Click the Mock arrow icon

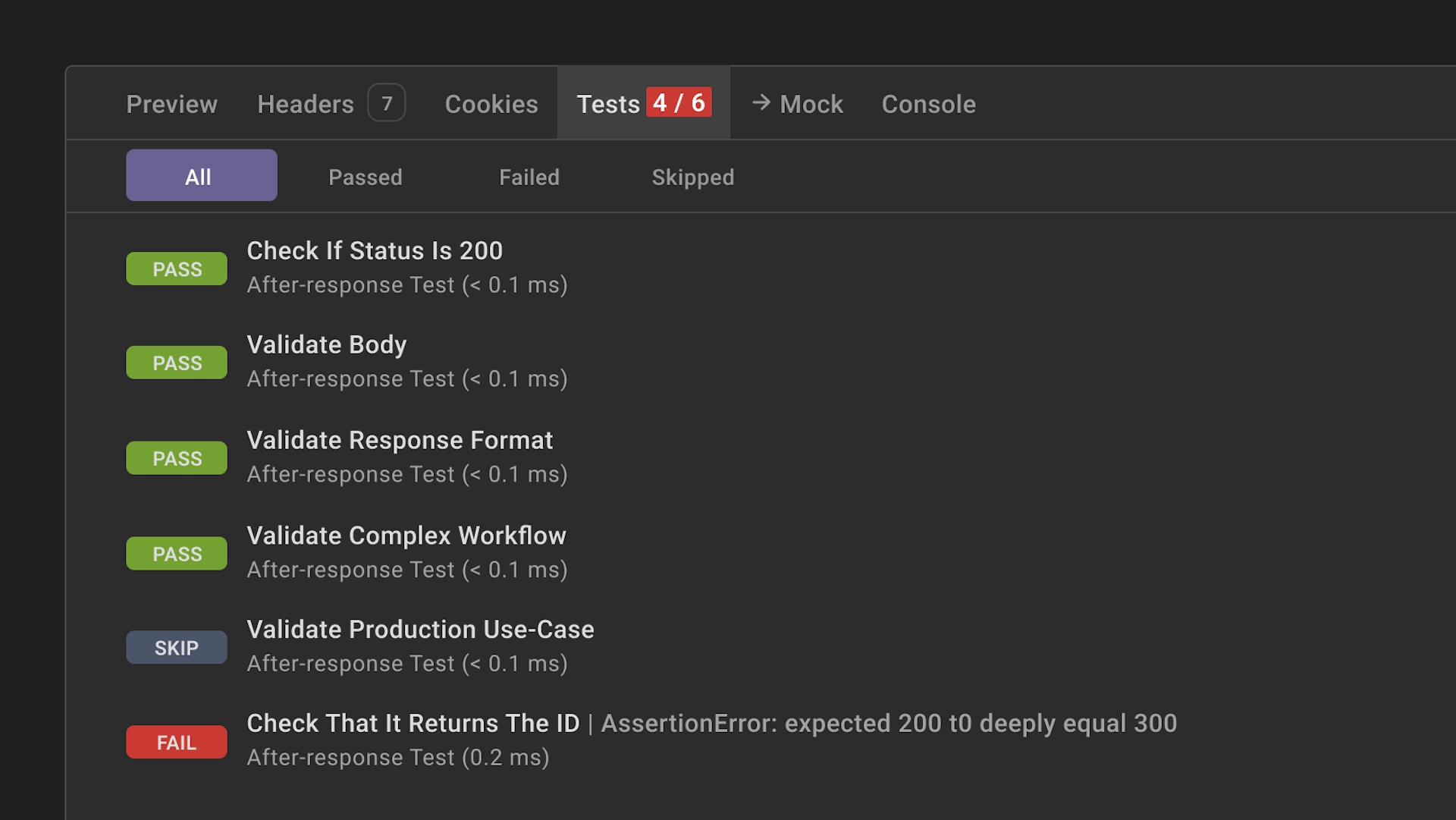click(x=761, y=103)
